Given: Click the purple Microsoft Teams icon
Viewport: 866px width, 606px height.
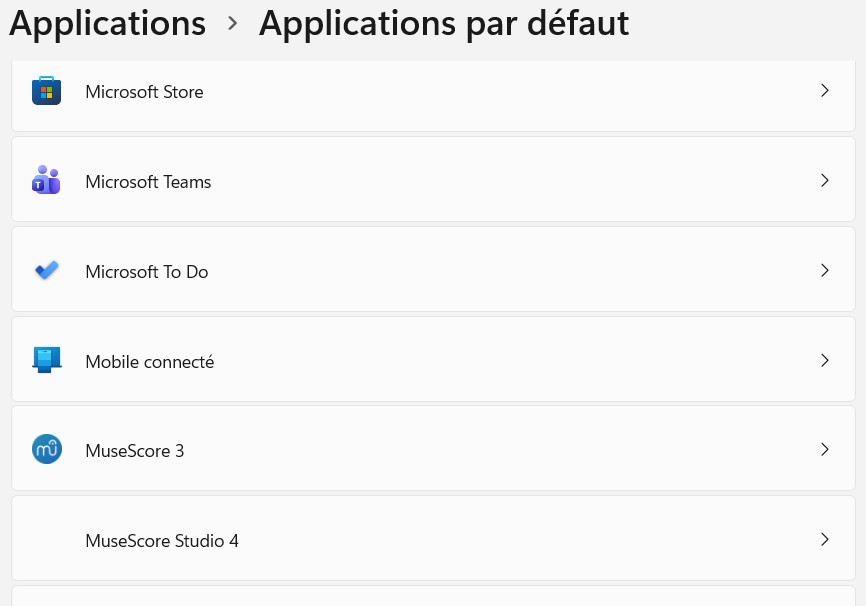Looking at the screenshot, I should pyautogui.click(x=46, y=181).
